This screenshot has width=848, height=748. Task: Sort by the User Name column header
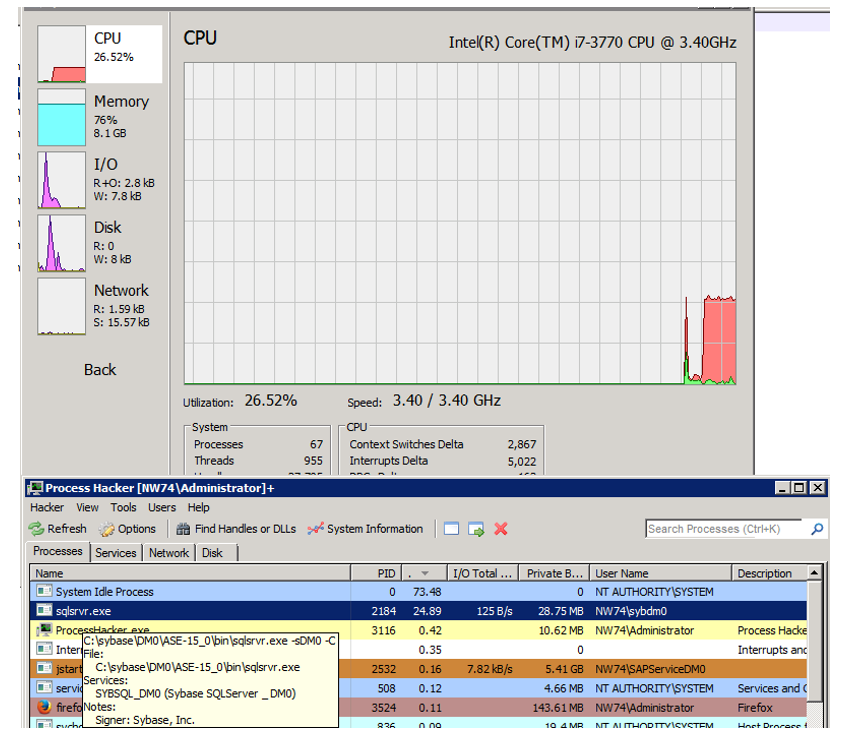(660, 573)
